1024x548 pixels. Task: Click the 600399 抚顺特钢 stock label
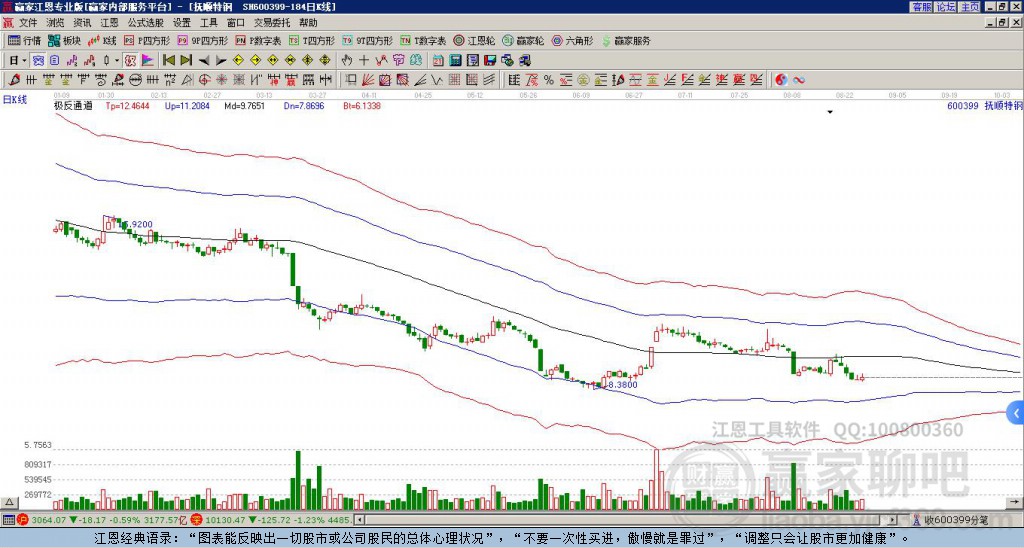(x=984, y=105)
